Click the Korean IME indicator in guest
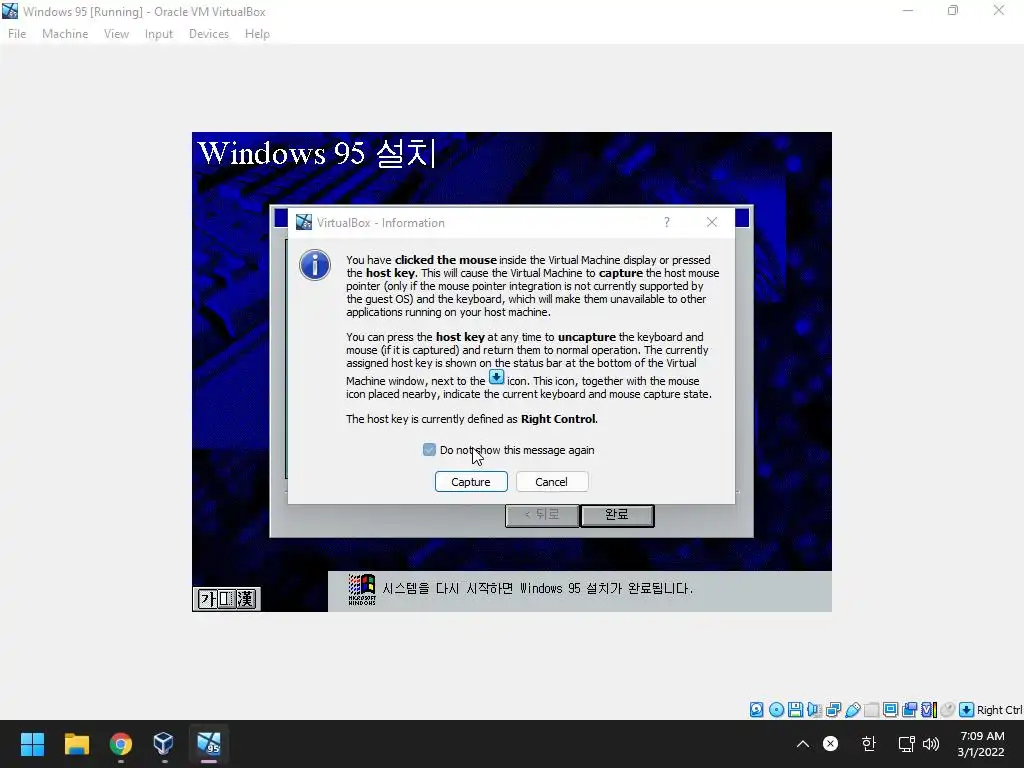 click(227, 598)
